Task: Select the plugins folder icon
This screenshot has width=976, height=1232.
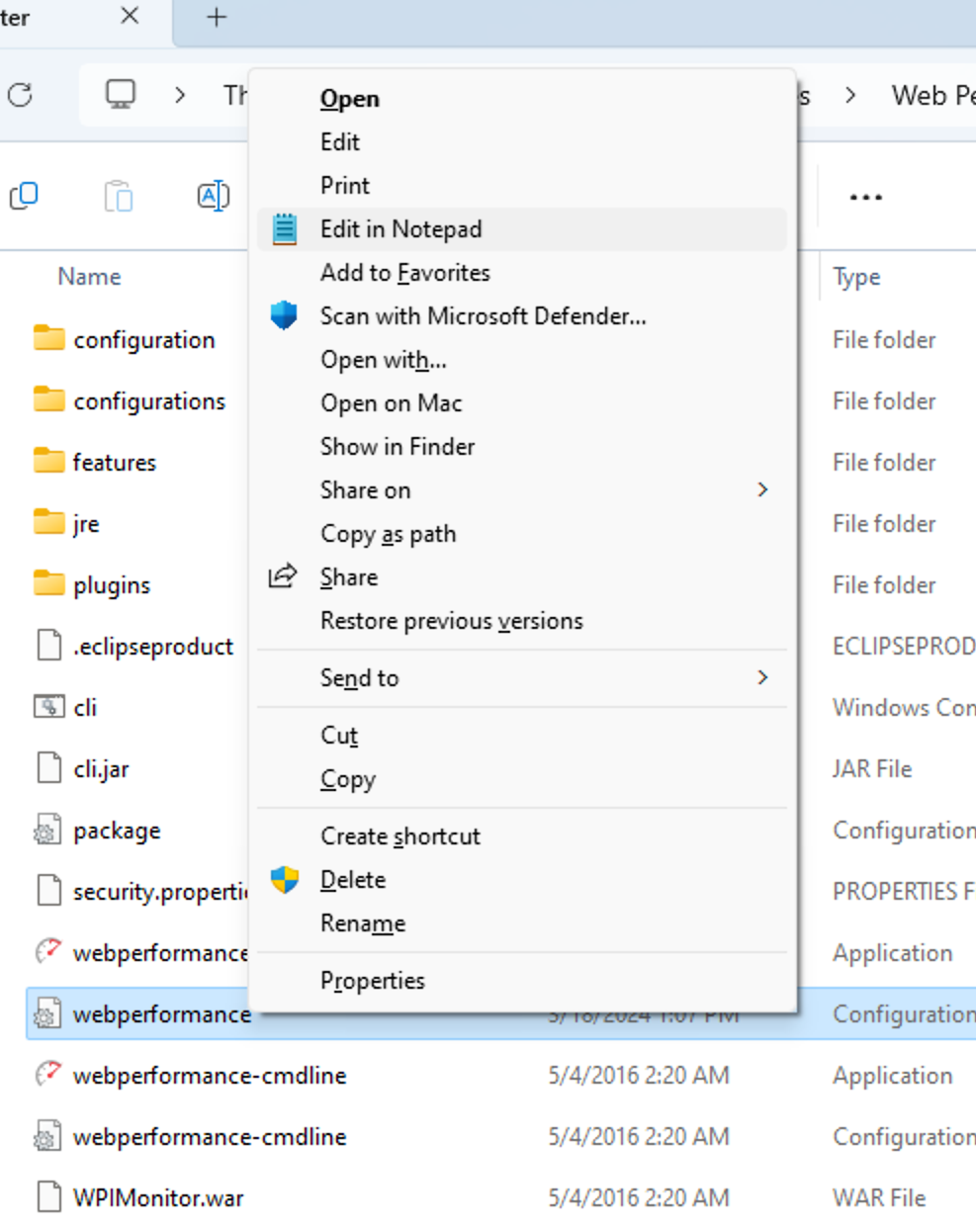Action: point(48,584)
